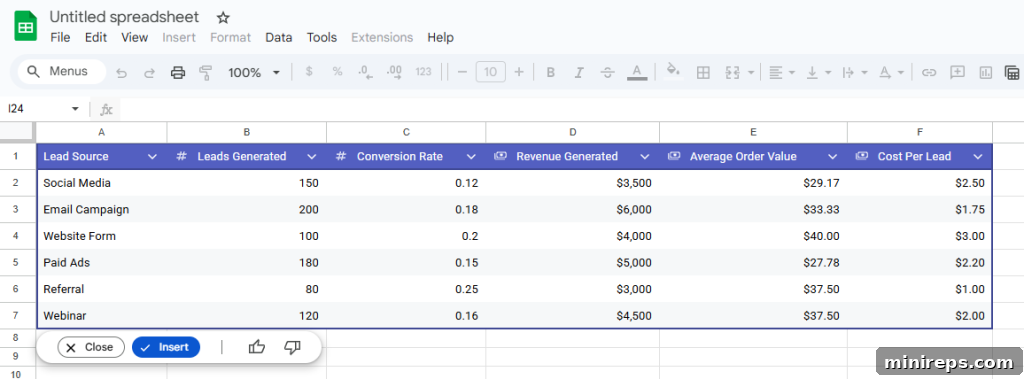Screen dimensions: 1024x379
Task: Format as percent
Action: (338, 72)
